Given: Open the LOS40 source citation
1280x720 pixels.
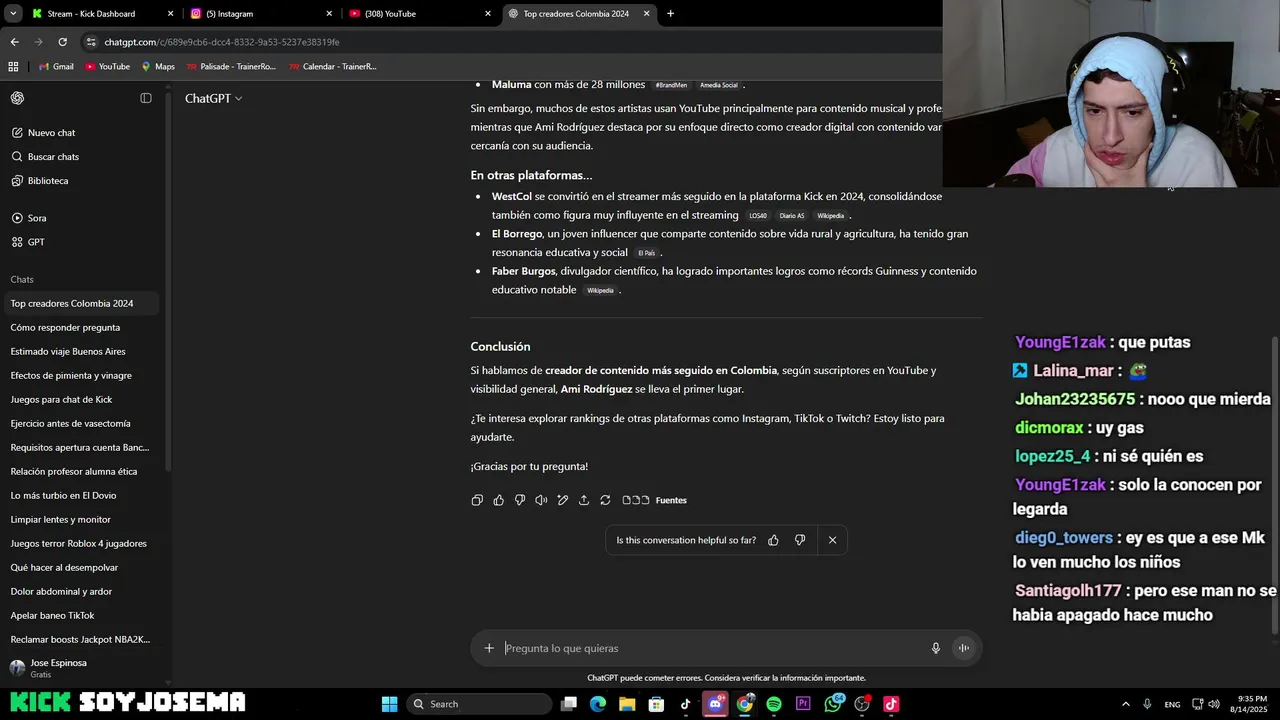Looking at the screenshot, I should point(758,216).
